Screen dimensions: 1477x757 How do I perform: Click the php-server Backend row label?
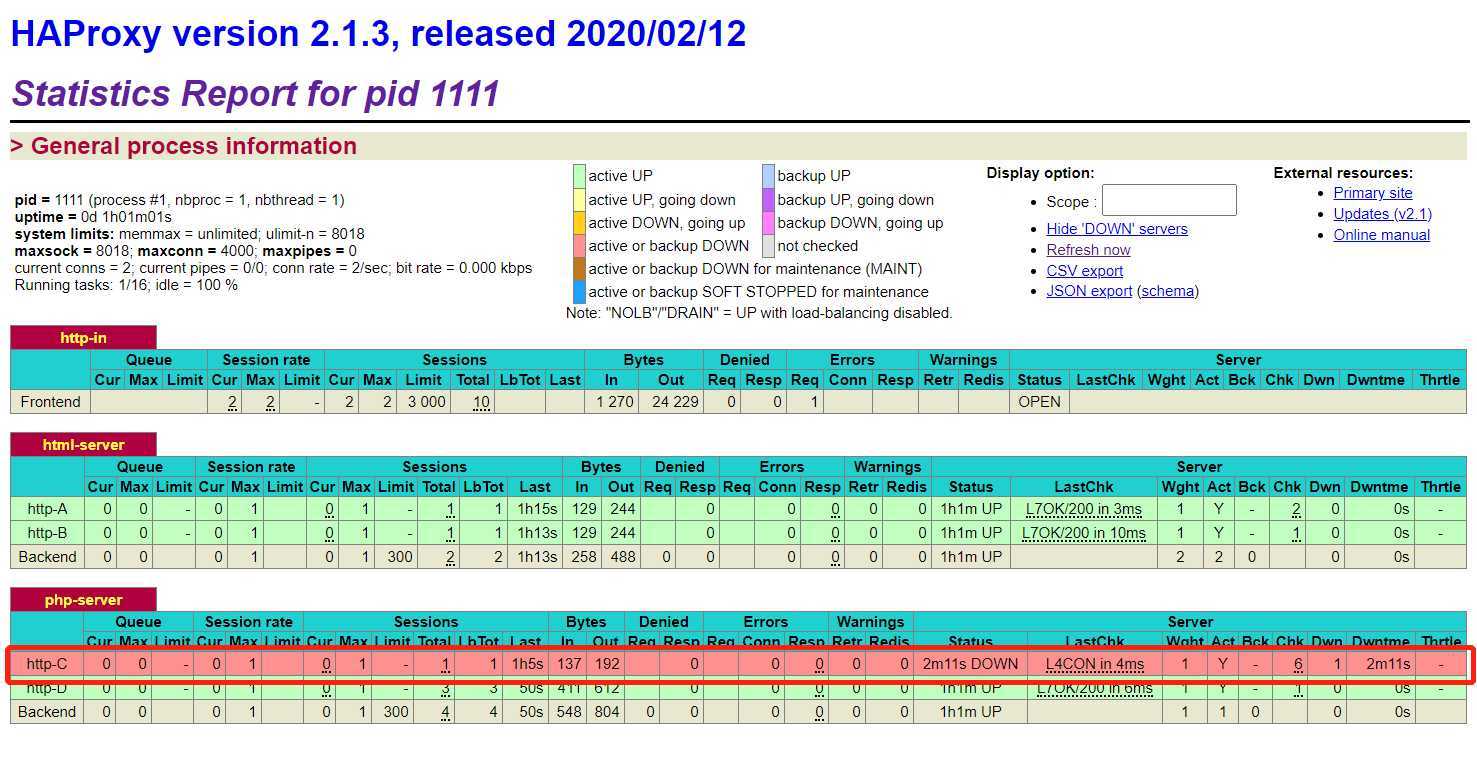(47, 712)
